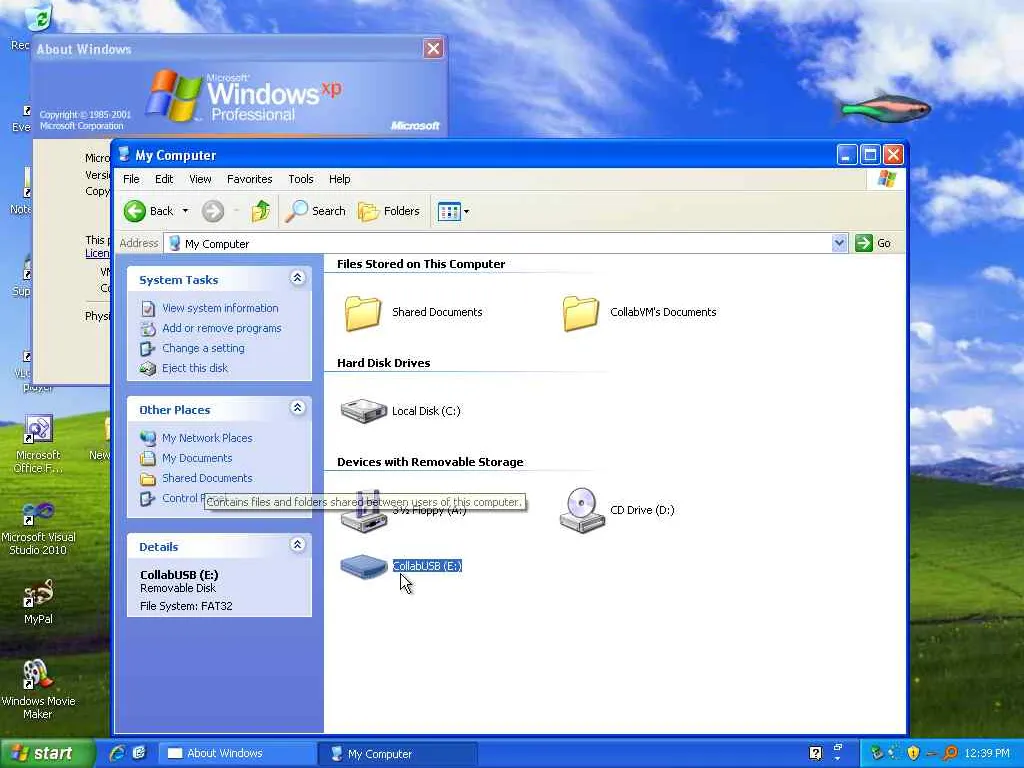
Task: Open My Network Places link
Action: (x=207, y=438)
